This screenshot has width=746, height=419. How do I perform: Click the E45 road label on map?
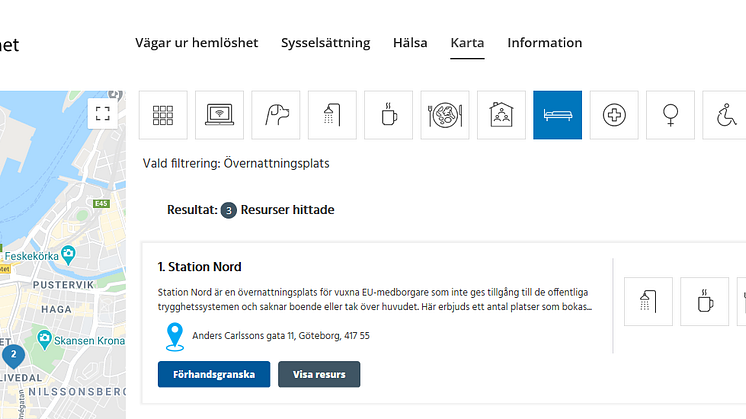tap(101, 204)
